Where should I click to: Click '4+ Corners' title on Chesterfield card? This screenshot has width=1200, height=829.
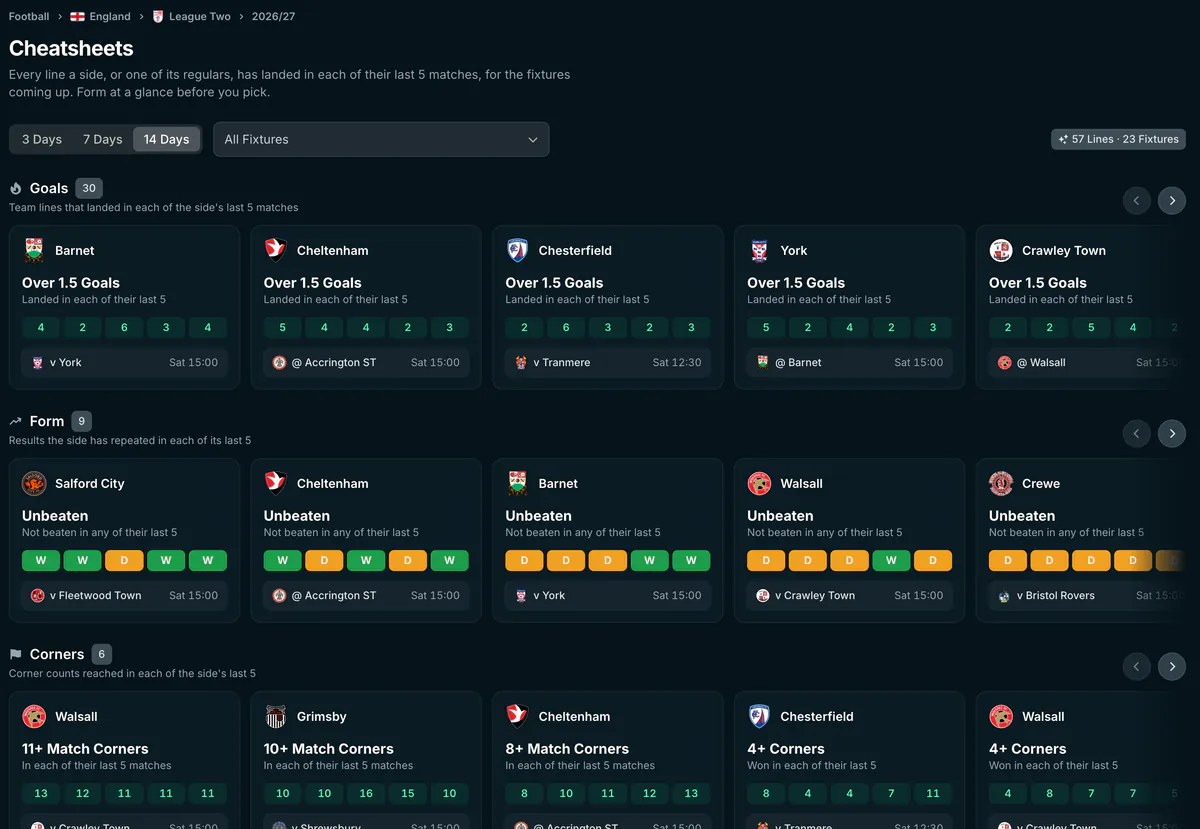(x=786, y=749)
